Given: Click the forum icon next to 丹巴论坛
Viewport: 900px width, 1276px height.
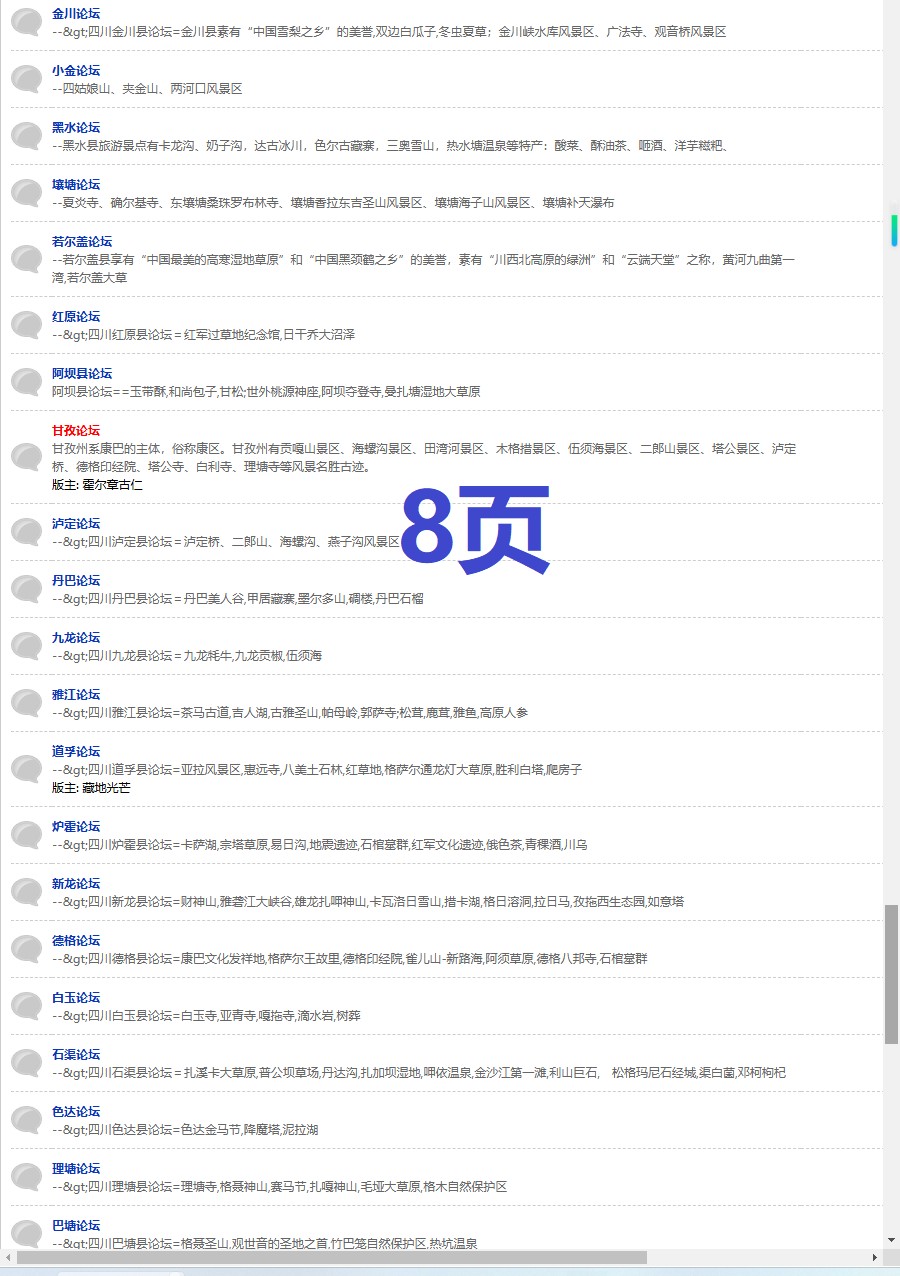Looking at the screenshot, I should point(26,590).
